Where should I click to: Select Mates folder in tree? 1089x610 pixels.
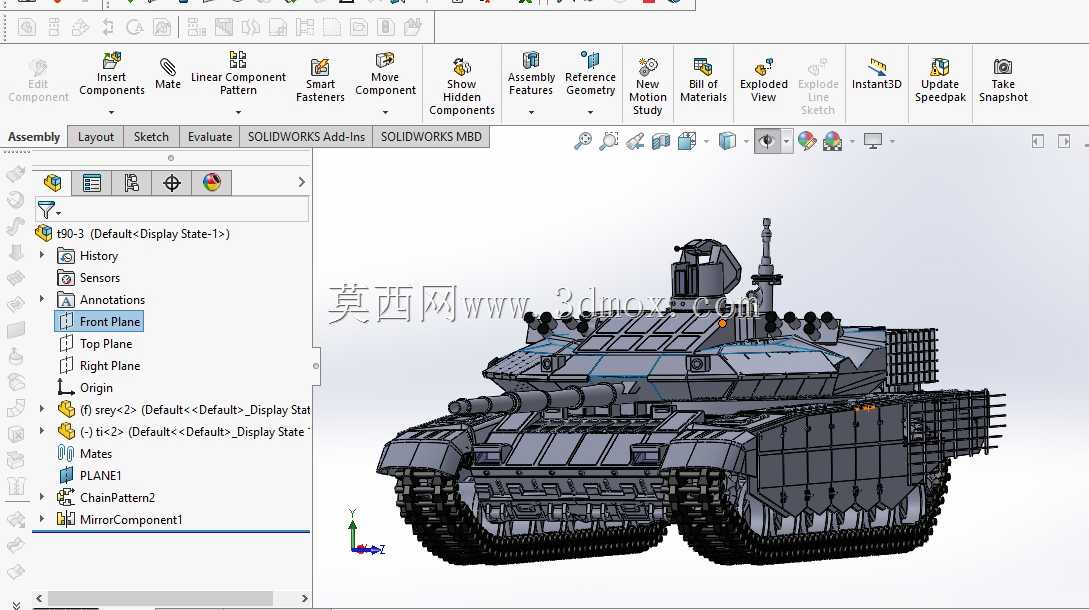pos(85,454)
